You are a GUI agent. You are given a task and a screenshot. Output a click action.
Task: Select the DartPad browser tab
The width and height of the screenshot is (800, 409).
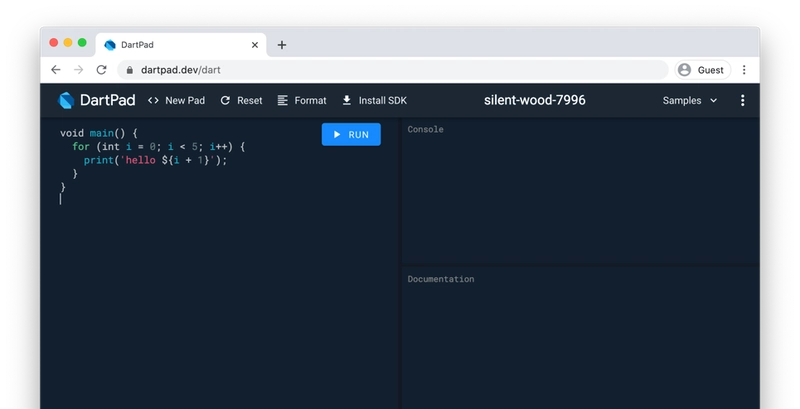(x=181, y=45)
